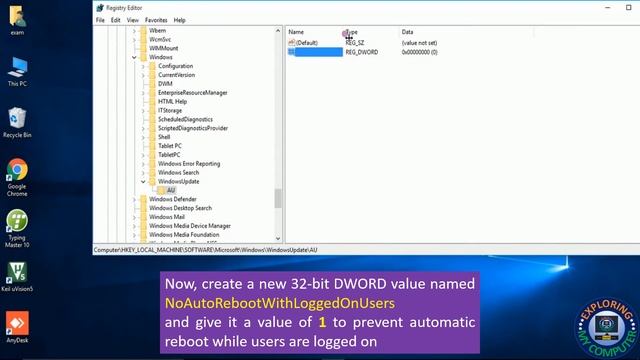Image resolution: width=640 pixels, height=360 pixels.
Task: Expand the Windows Defender key
Action: click(134, 199)
